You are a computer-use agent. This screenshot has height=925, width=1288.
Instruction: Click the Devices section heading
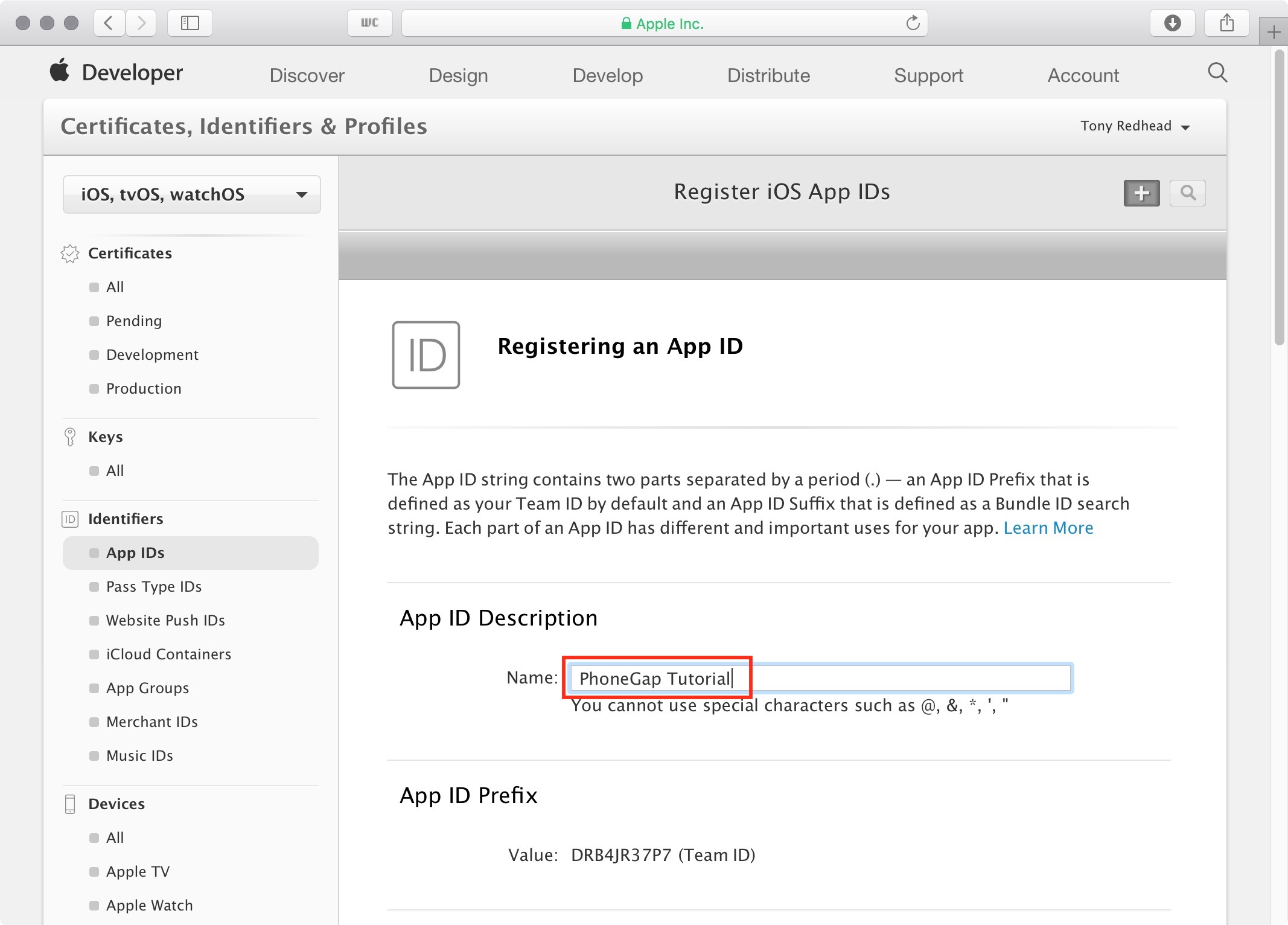tap(116, 804)
